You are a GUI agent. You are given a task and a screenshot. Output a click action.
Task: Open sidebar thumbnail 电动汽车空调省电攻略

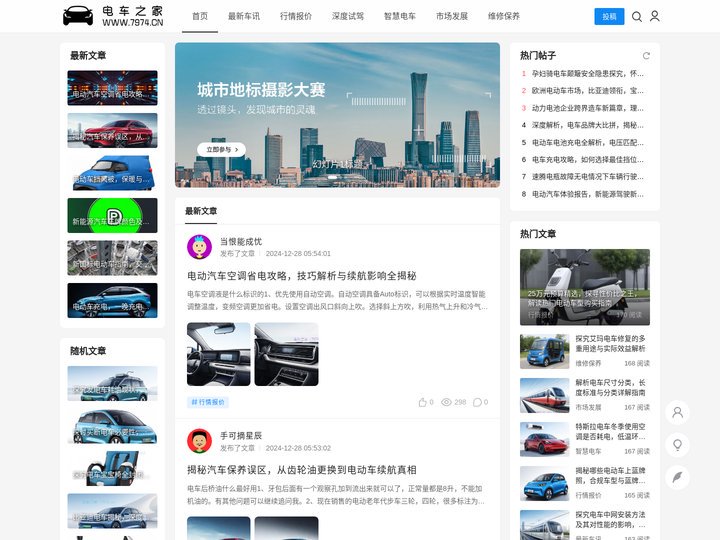(112, 88)
